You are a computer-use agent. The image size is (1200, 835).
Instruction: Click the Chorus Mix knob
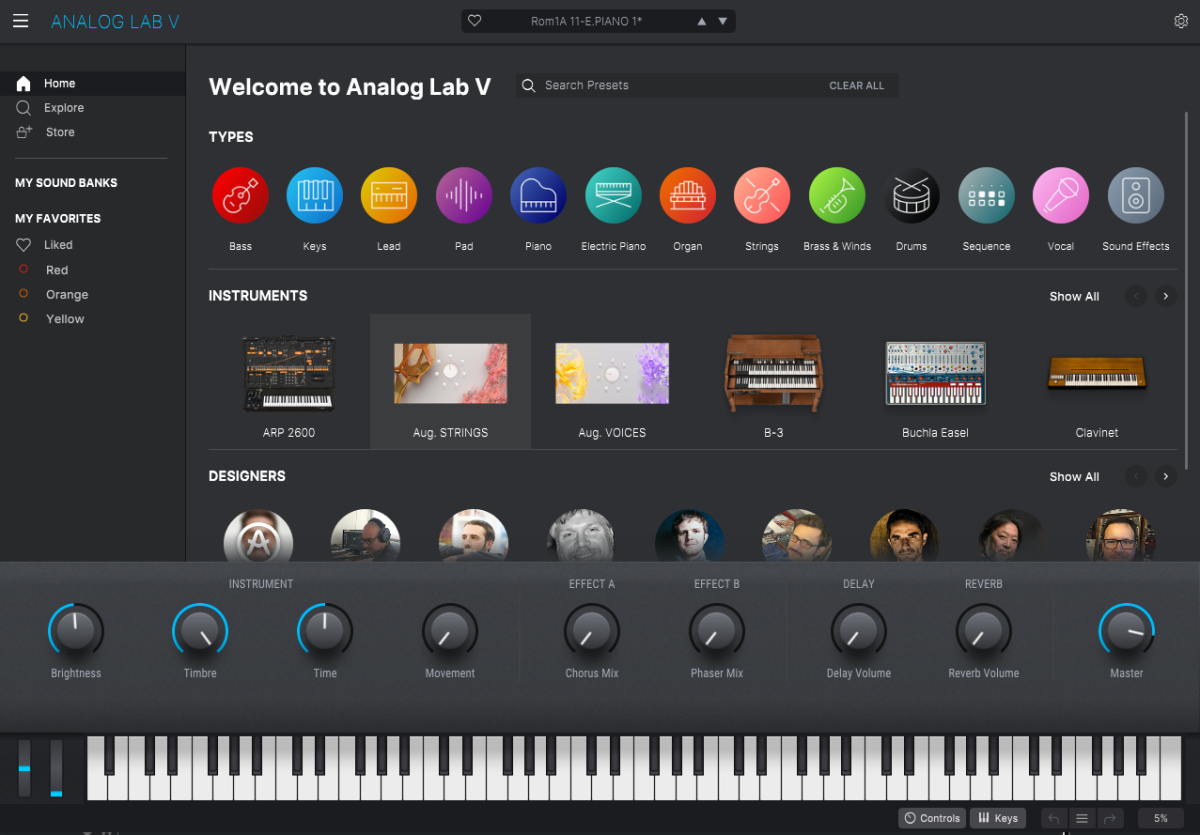coord(592,631)
